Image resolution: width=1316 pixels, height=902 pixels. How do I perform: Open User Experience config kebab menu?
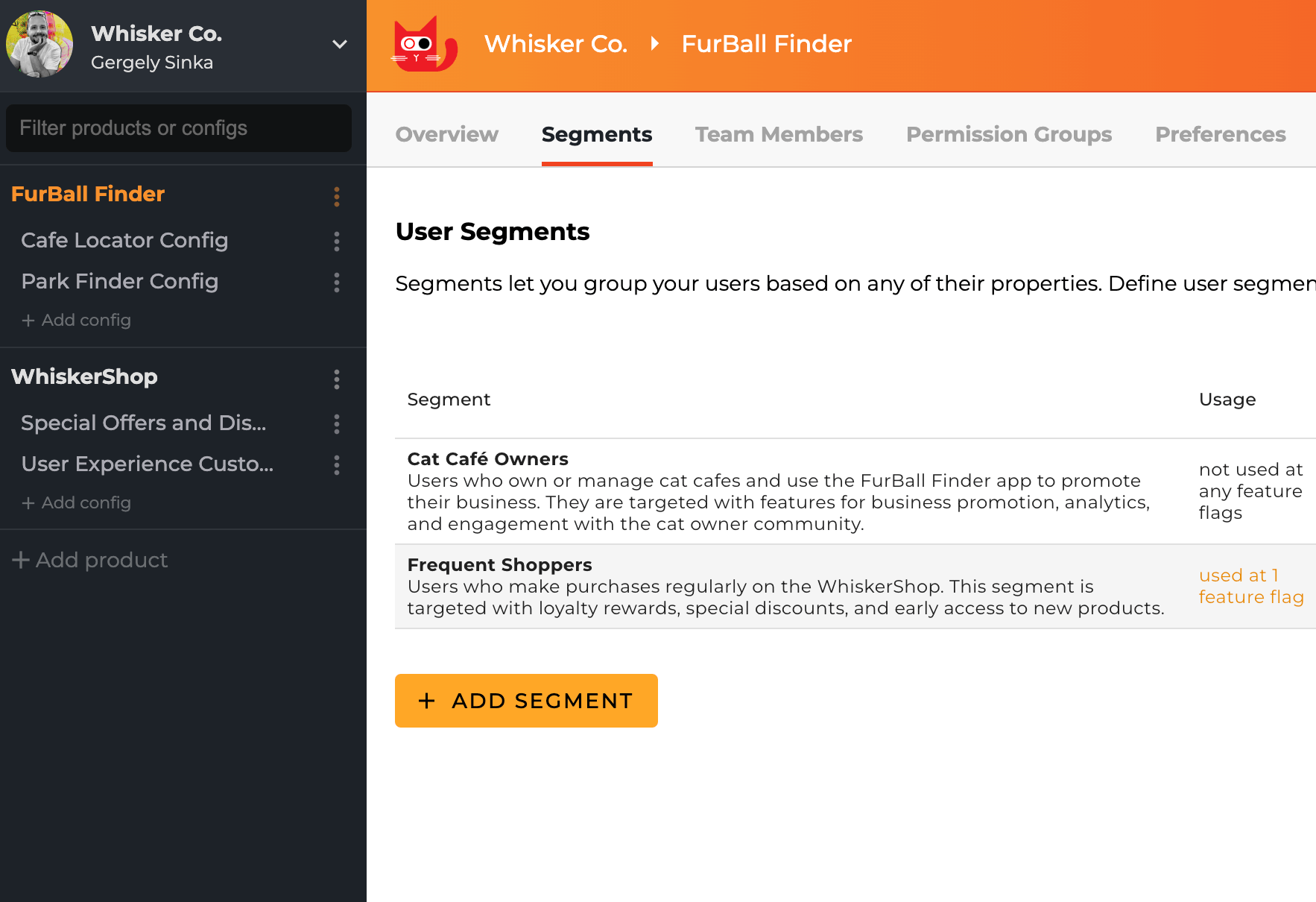click(337, 464)
